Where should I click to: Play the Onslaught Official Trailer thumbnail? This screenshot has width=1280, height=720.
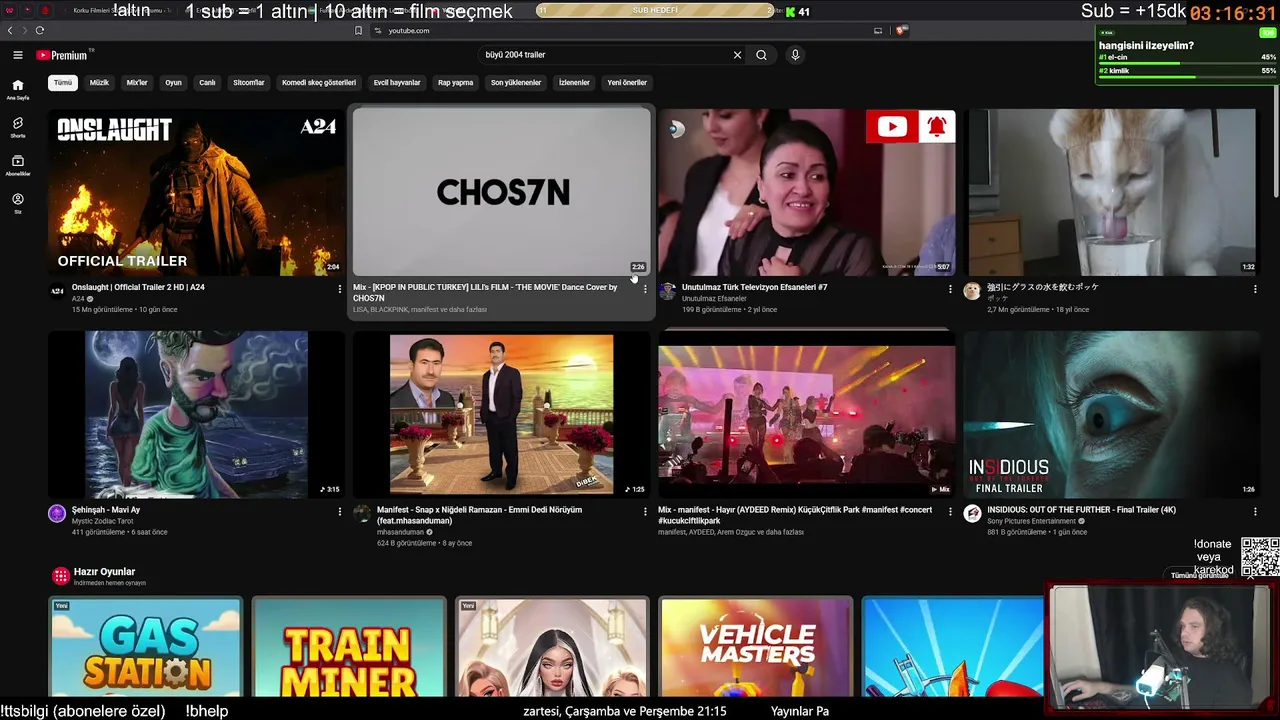[196, 192]
